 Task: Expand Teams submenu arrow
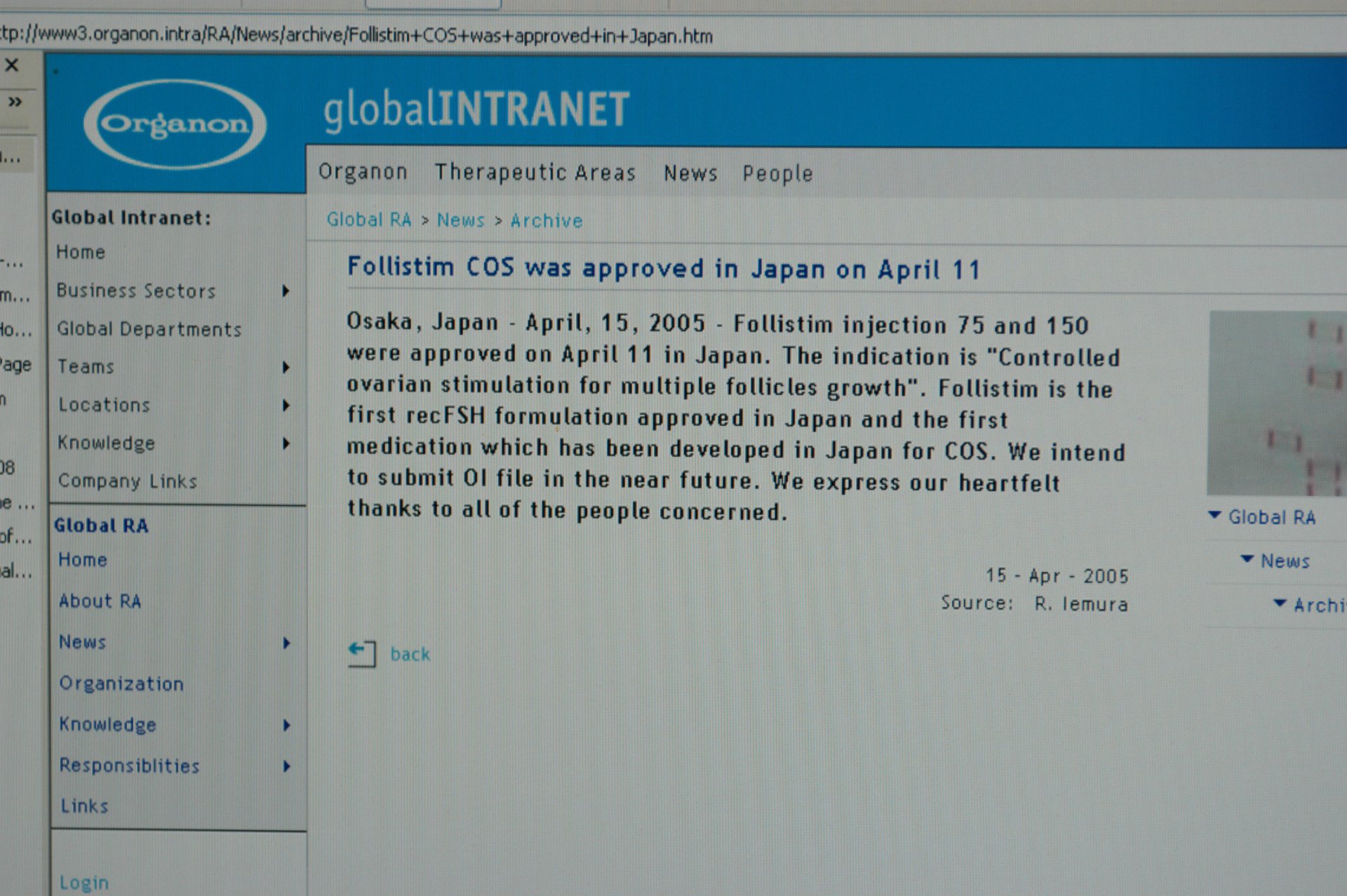pos(286,367)
